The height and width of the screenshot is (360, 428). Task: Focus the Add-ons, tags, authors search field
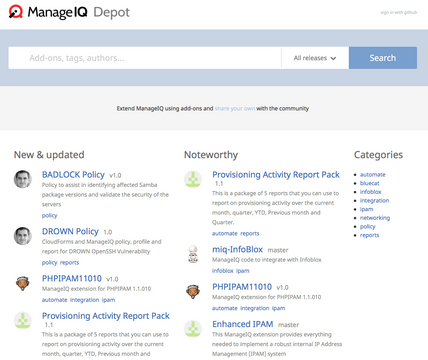(x=145, y=58)
